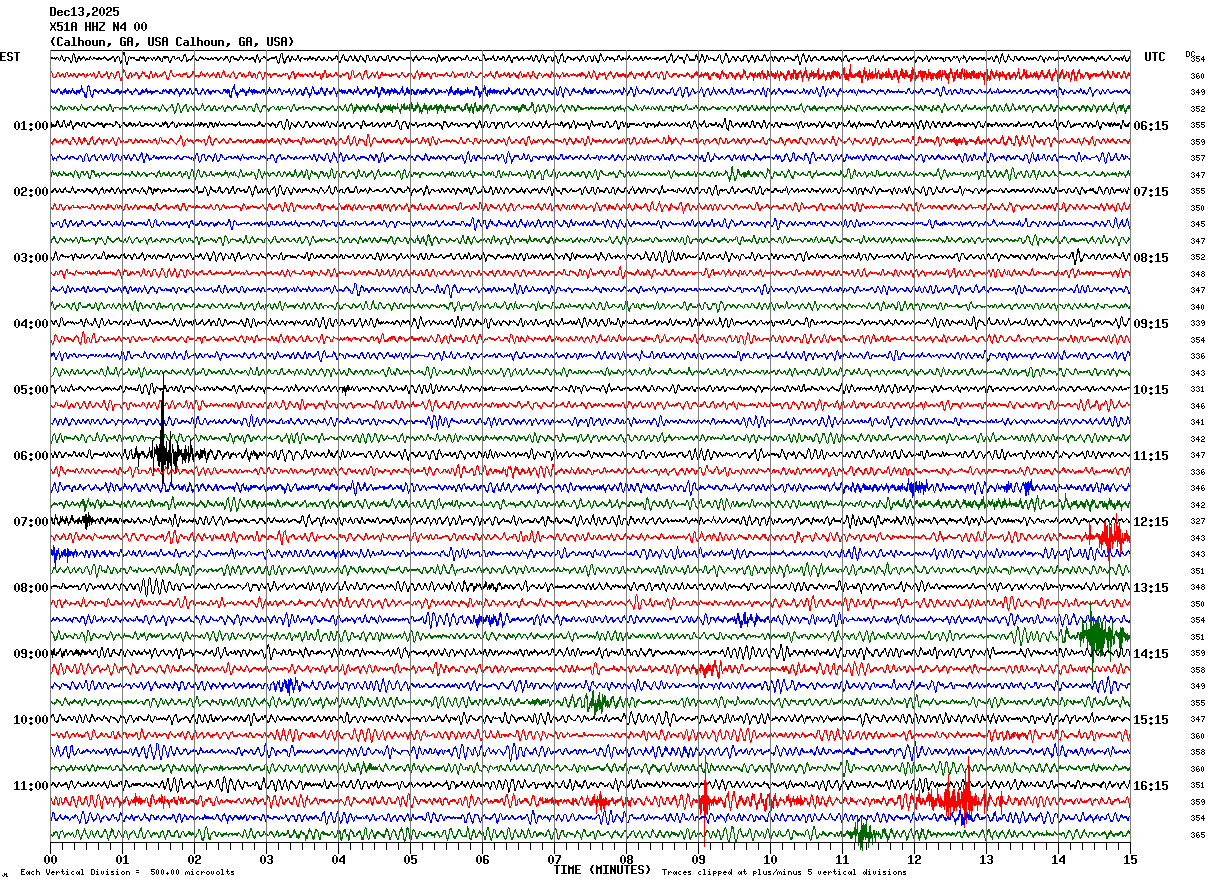The image size is (1210, 886).
Task: Click minute 07 on the time axis
Action: pos(555,859)
